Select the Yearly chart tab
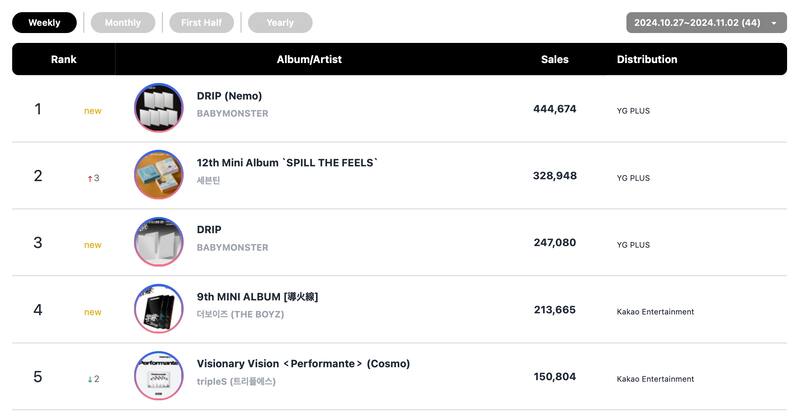The image size is (800, 417). click(x=280, y=23)
